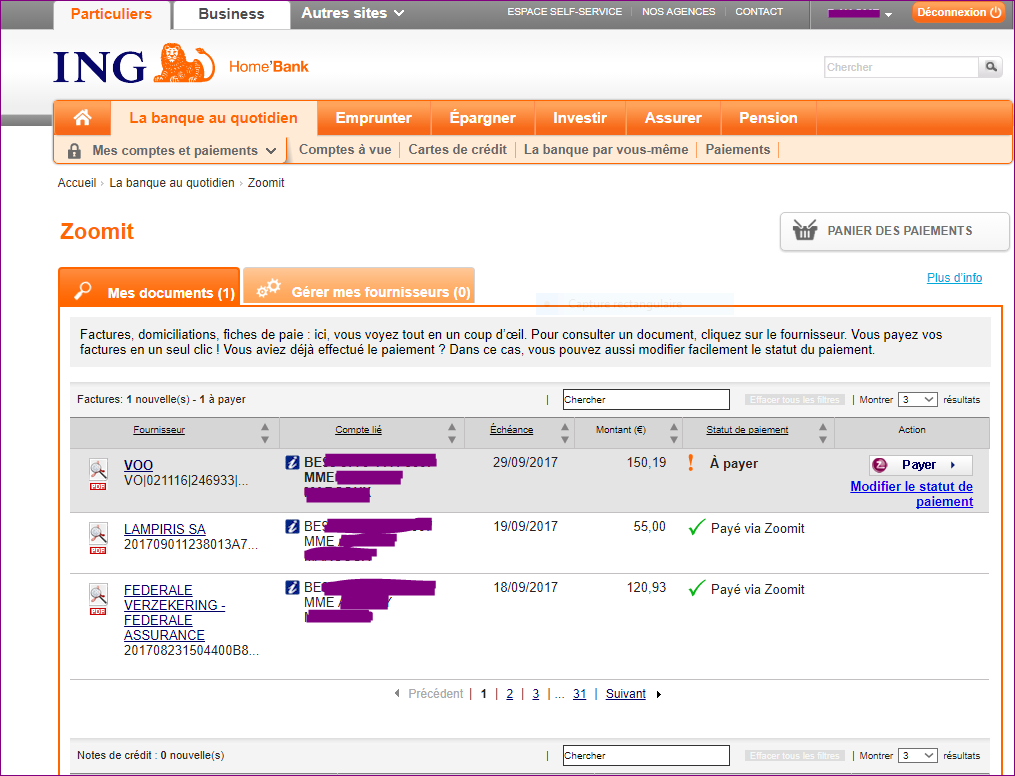Switch to the Business tab
This screenshot has height=776, width=1015.
click(x=231, y=14)
